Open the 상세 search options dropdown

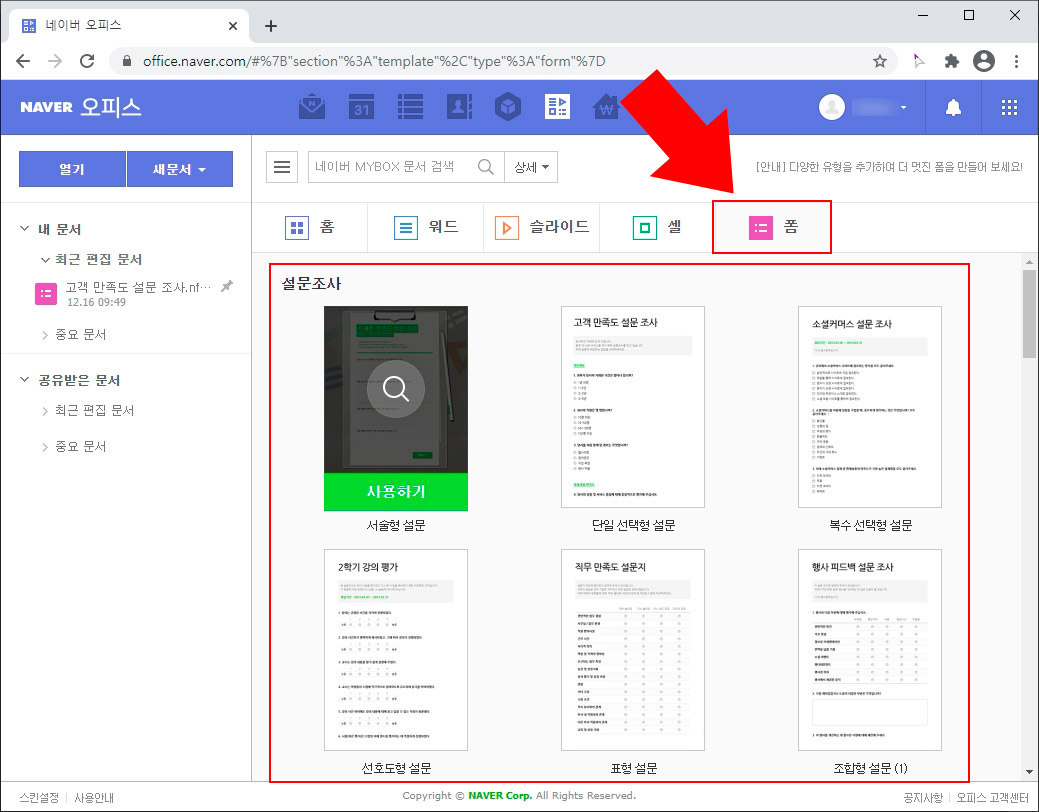531,167
